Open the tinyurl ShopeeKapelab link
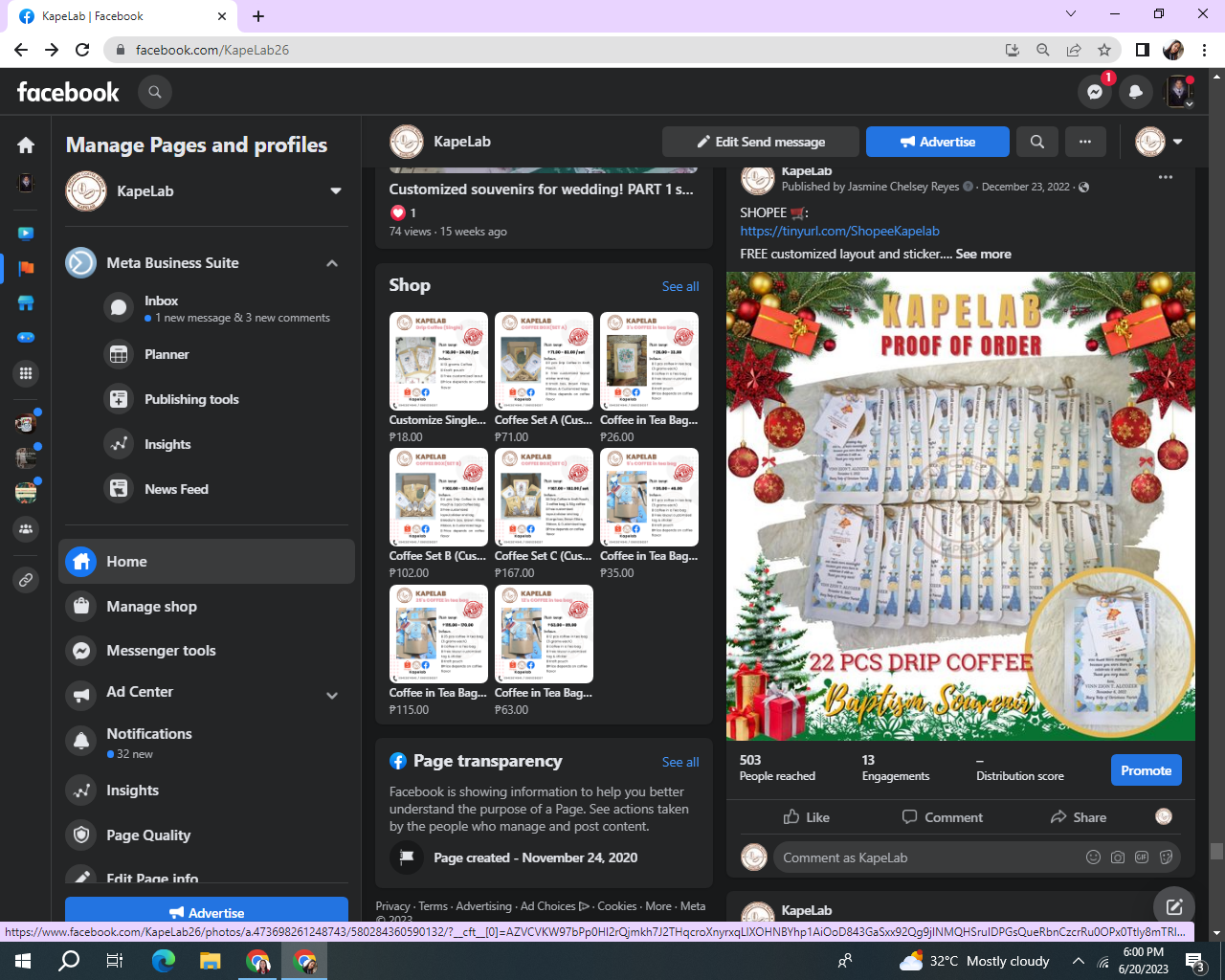The image size is (1225, 980). coord(839,231)
